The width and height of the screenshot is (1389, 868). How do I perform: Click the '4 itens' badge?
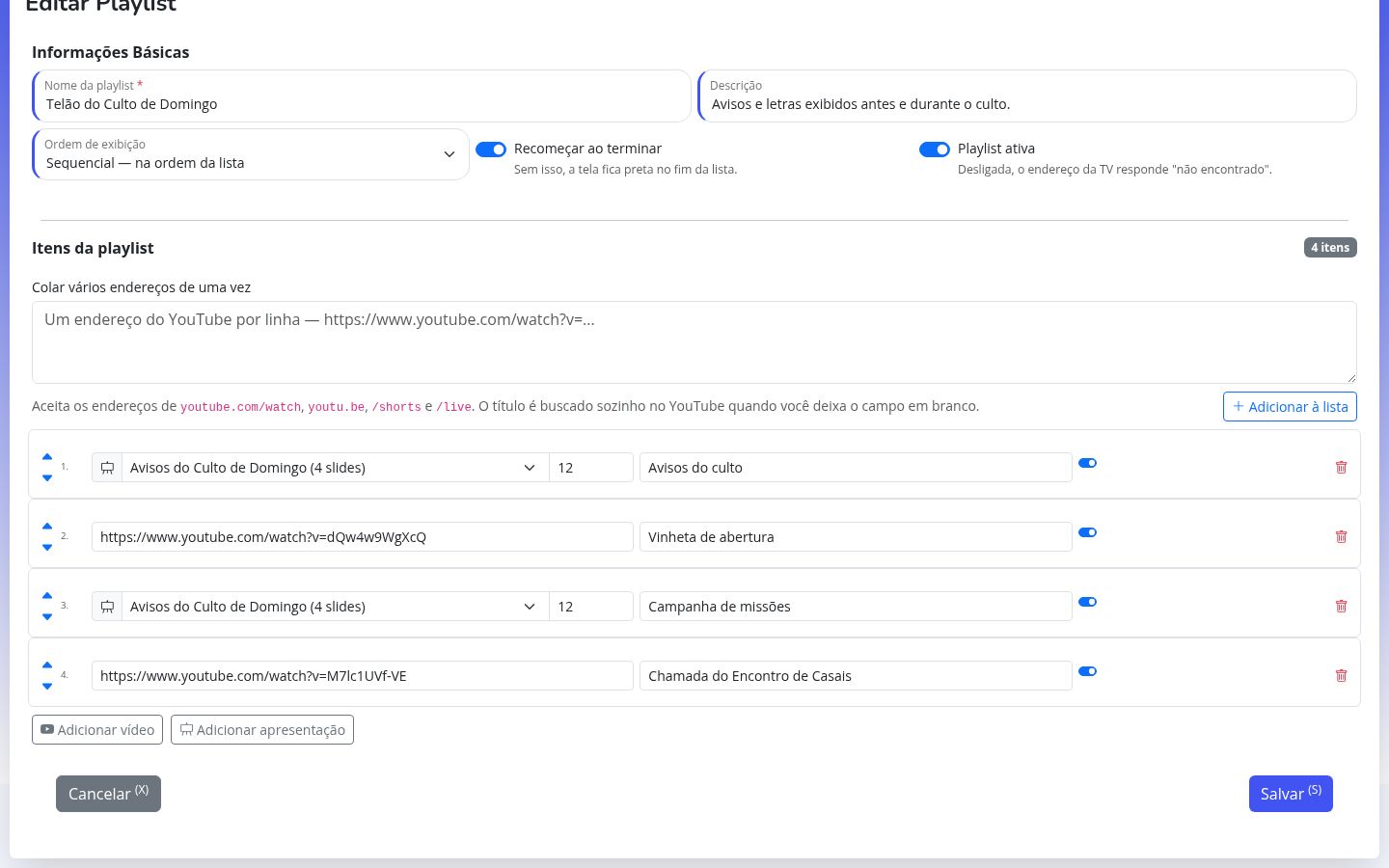[1330, 248]
